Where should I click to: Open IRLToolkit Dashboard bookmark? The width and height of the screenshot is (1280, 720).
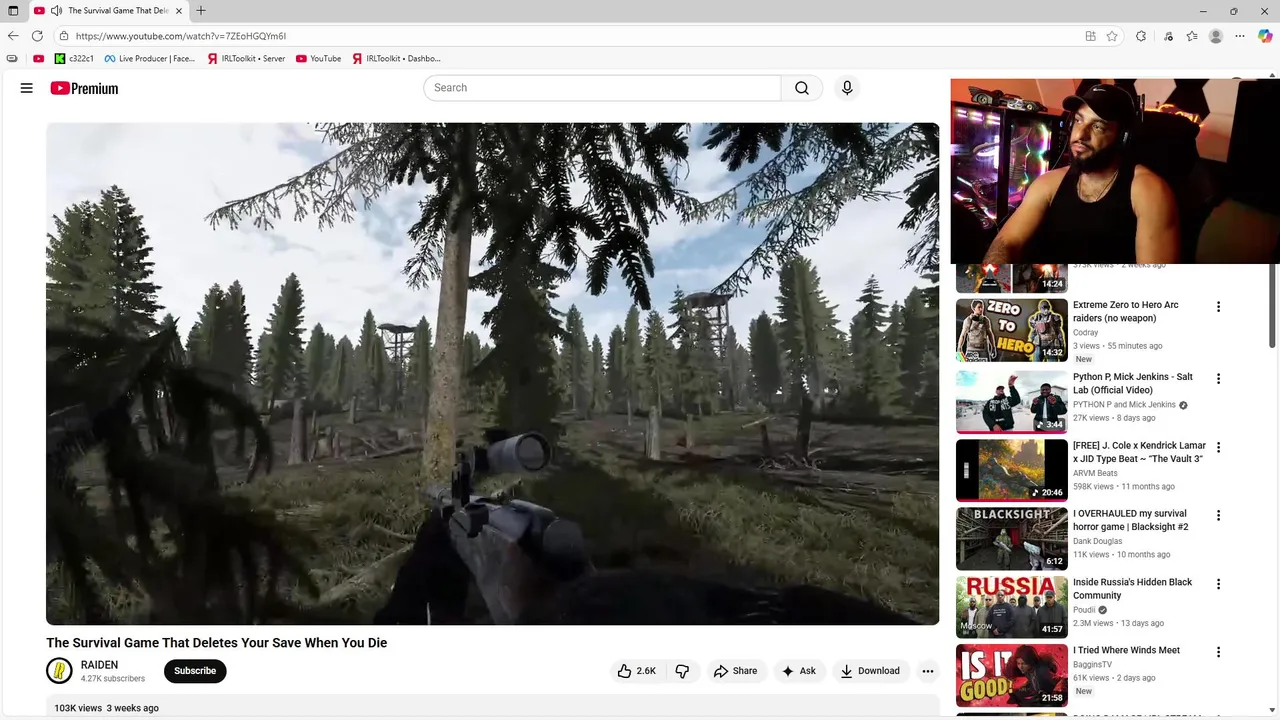(x=397, y=58)
